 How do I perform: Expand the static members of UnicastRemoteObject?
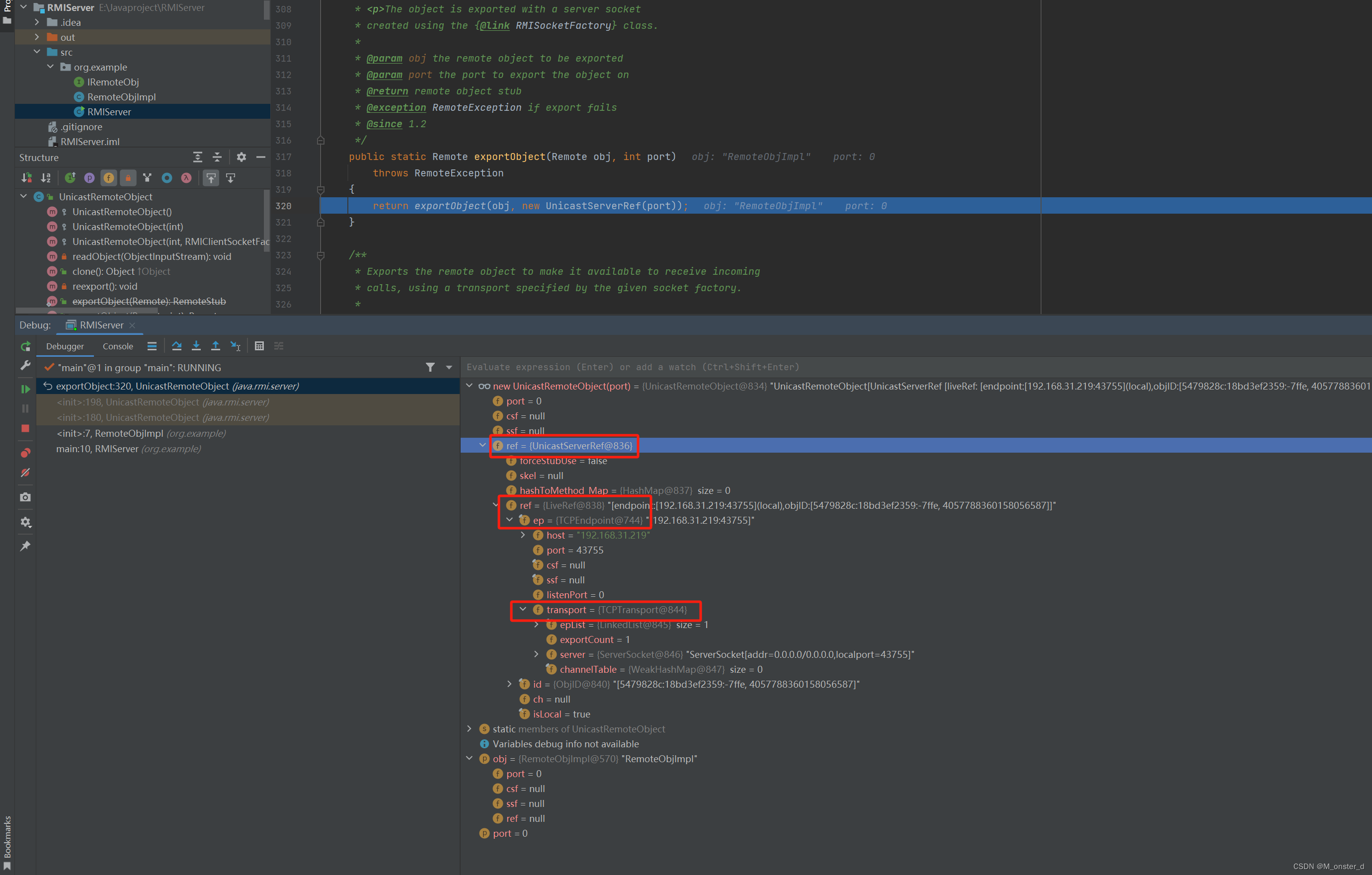coord(470,728)
